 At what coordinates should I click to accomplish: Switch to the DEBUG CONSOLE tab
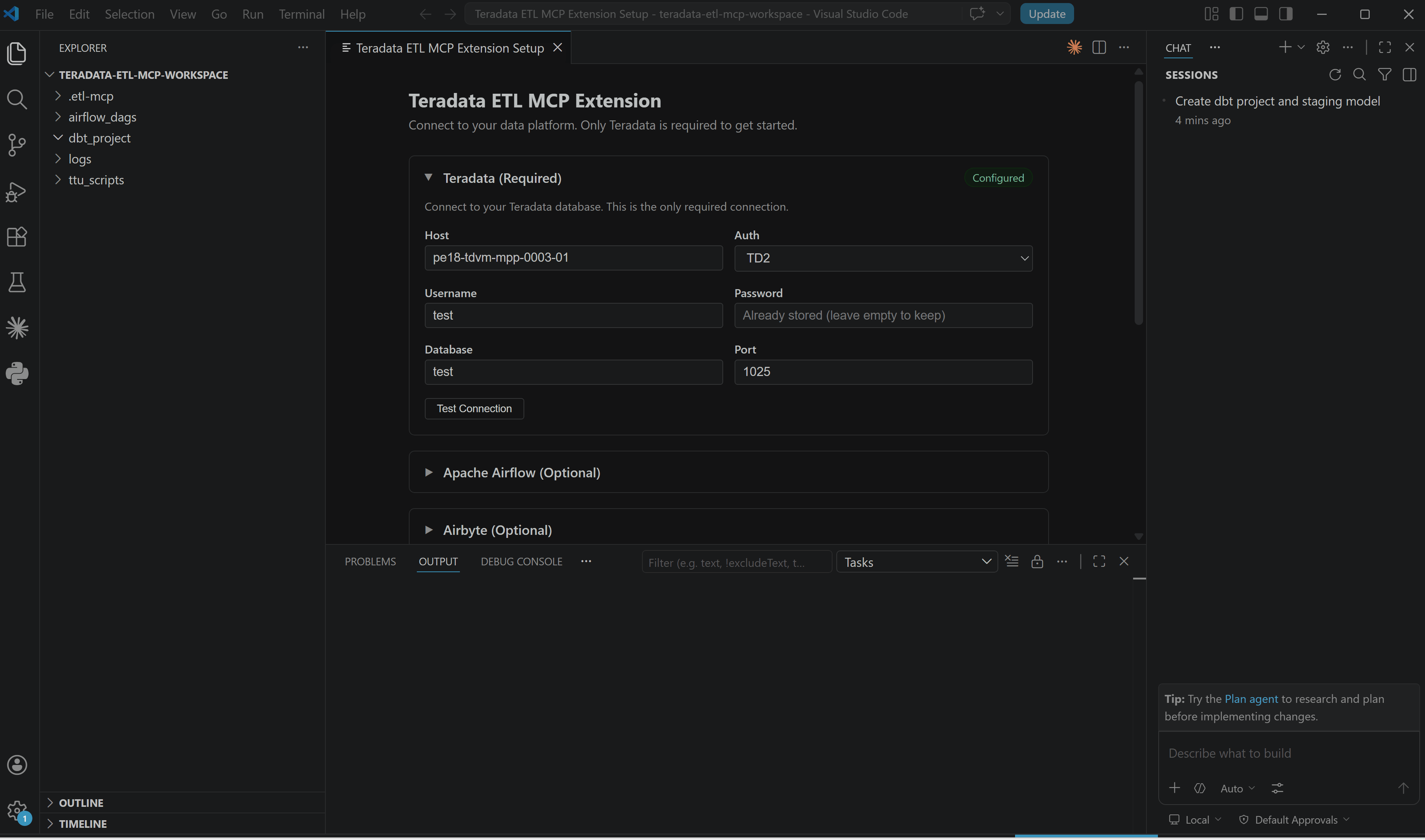click(x=522, y=562)
